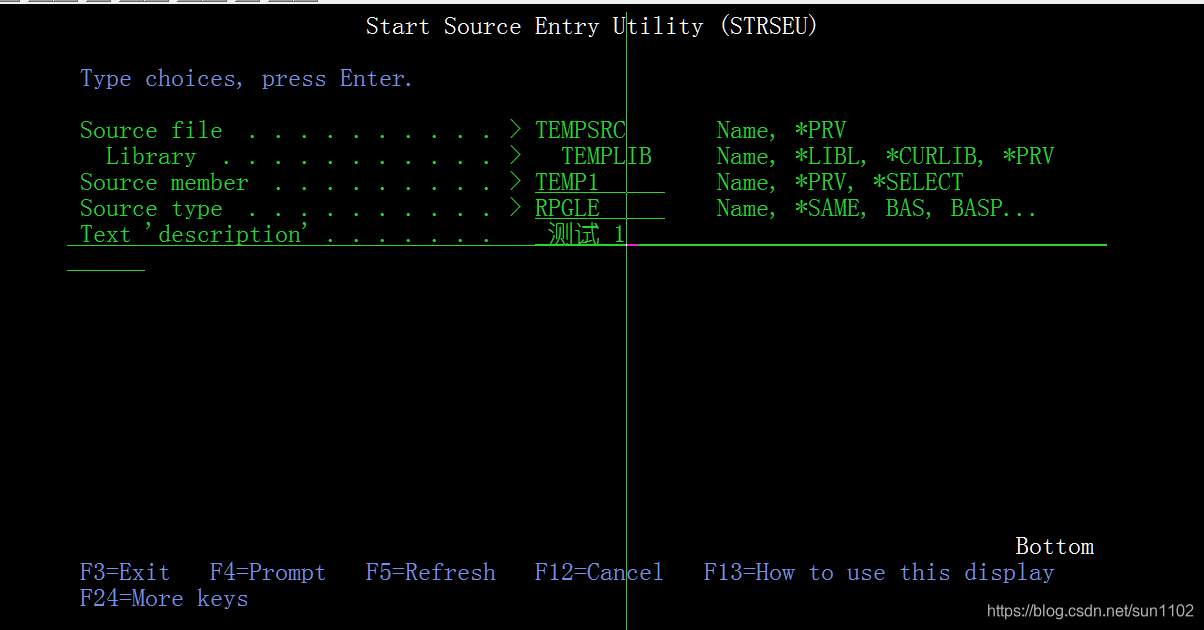Click F4=Prompt function key
Viewport: 1204px width, 630px height.
[x=268, y=573]
